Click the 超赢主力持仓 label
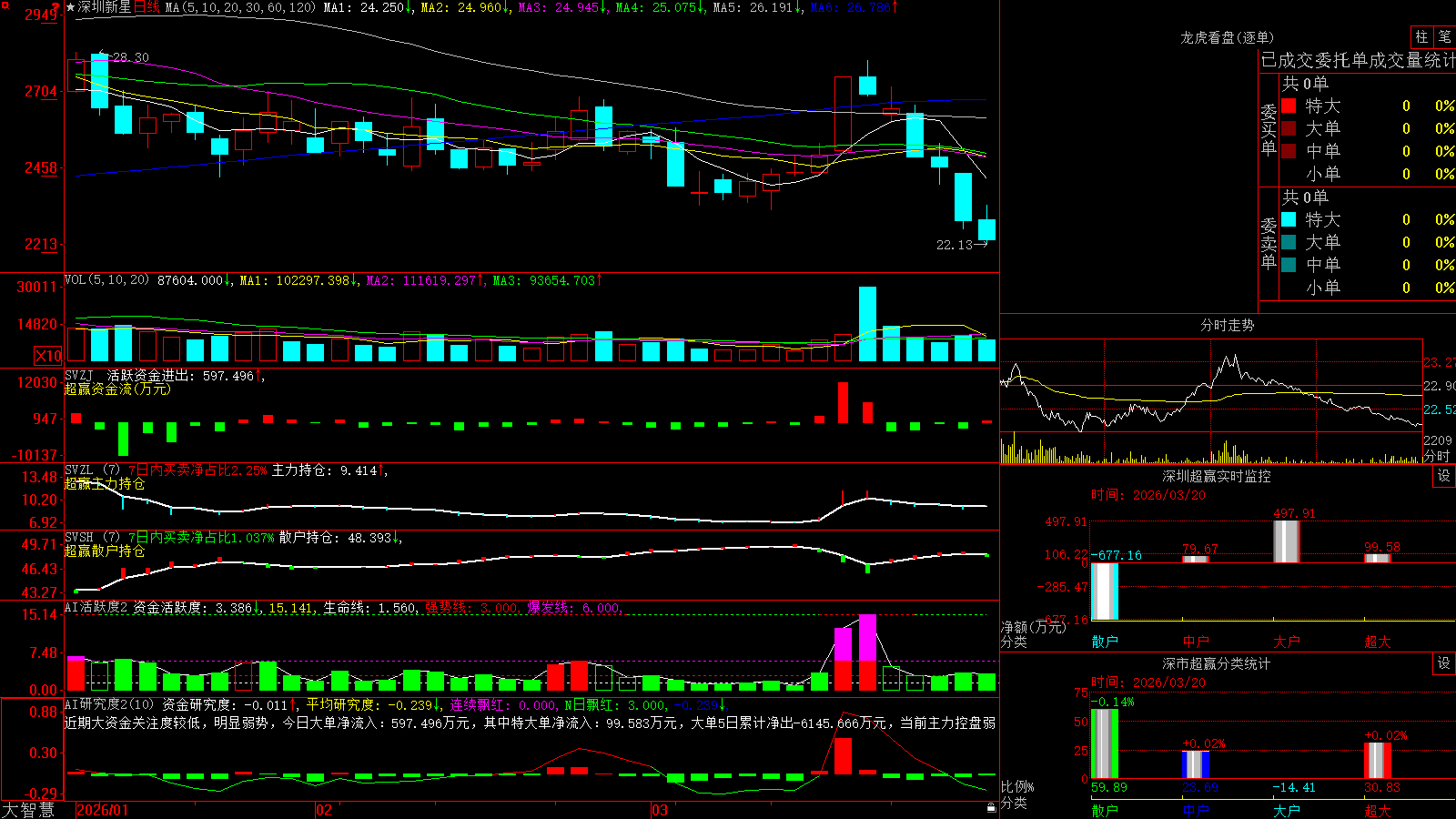 (105, 483)
